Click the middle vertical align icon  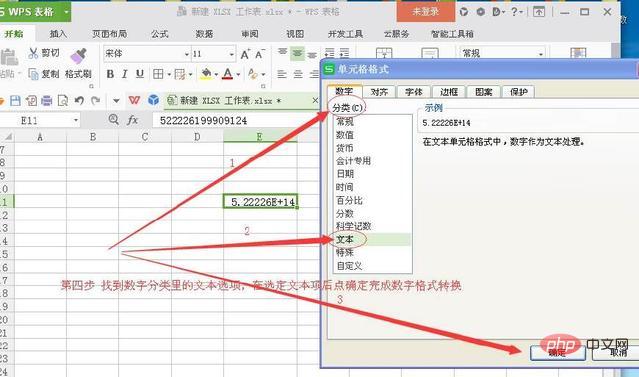coord(297,53)
